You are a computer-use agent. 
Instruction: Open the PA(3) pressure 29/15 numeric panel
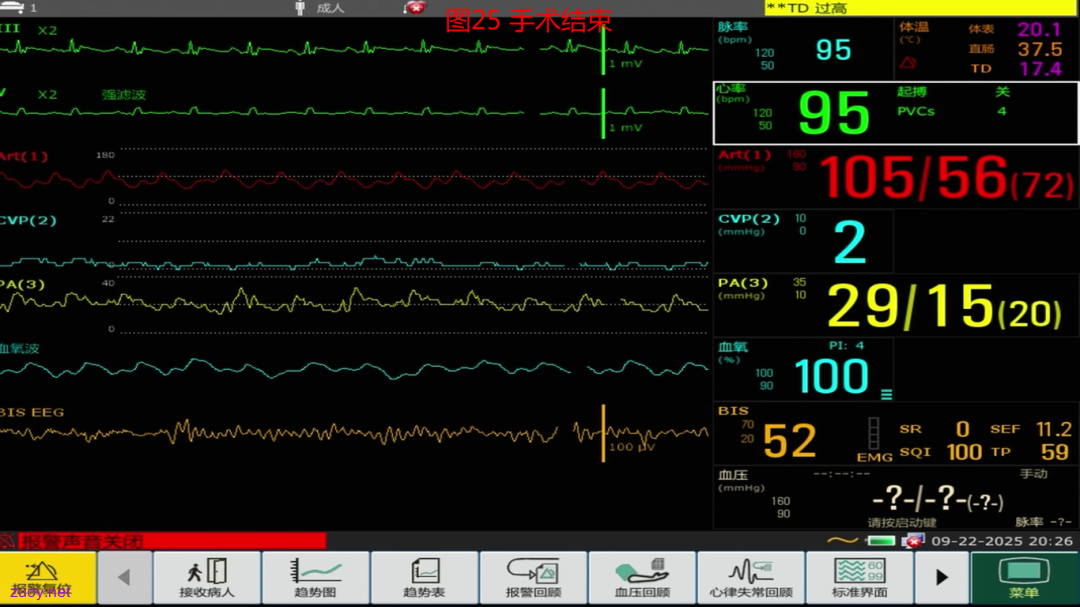(x=896, y=305)
